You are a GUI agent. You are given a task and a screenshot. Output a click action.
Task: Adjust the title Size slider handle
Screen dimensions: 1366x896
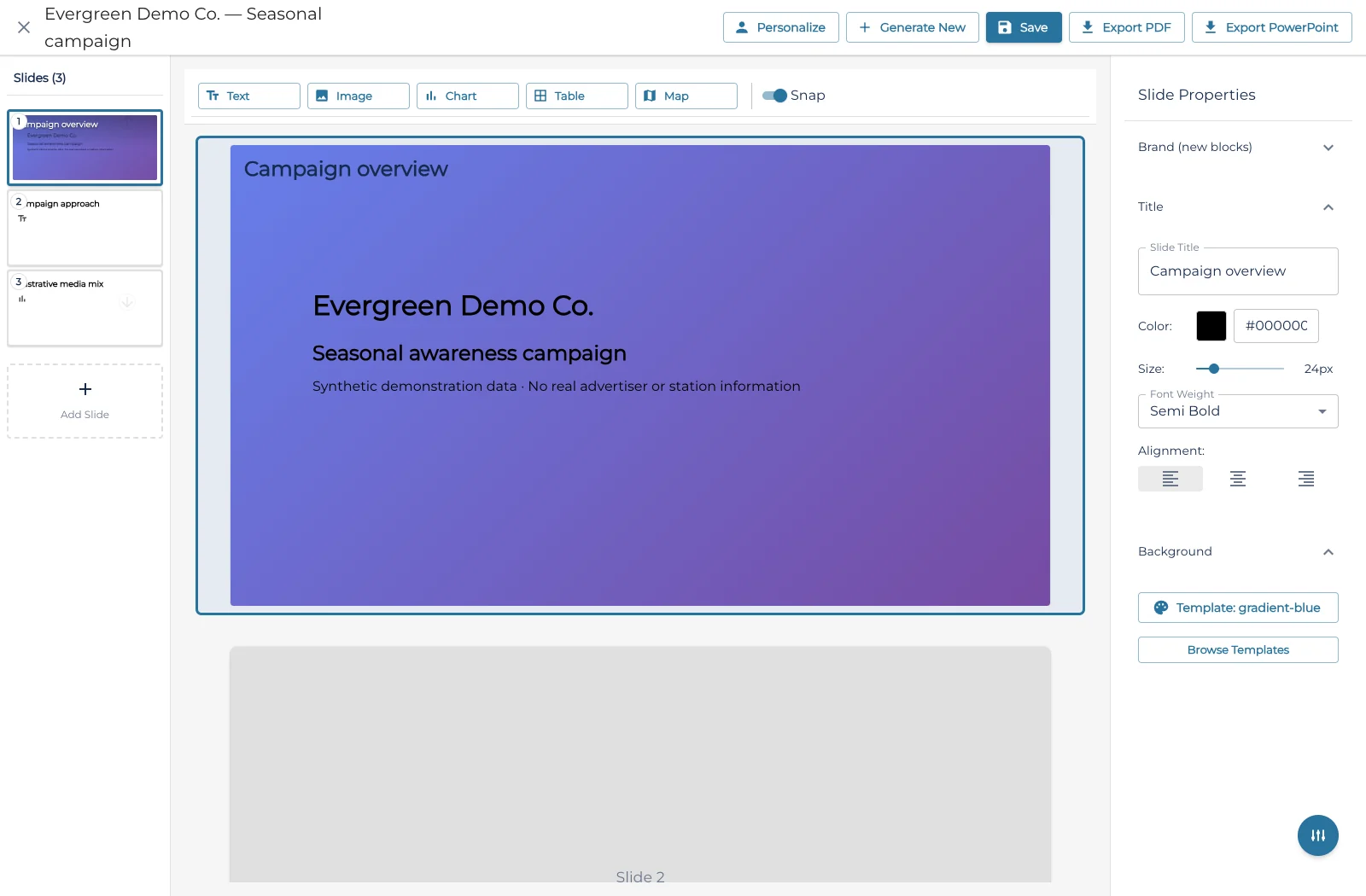coord(1213,369)
